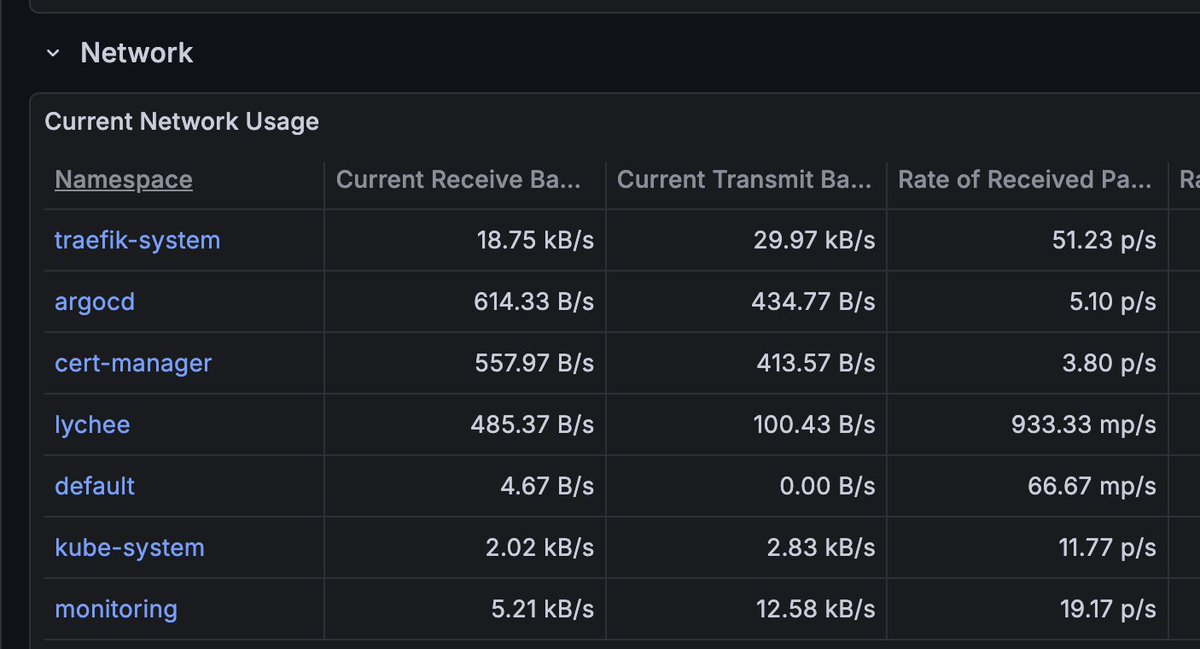The width and height of the screenshot is (1200, 649).
Task: Open the monitoring namespace link
Action: click(x=116, y=609)
